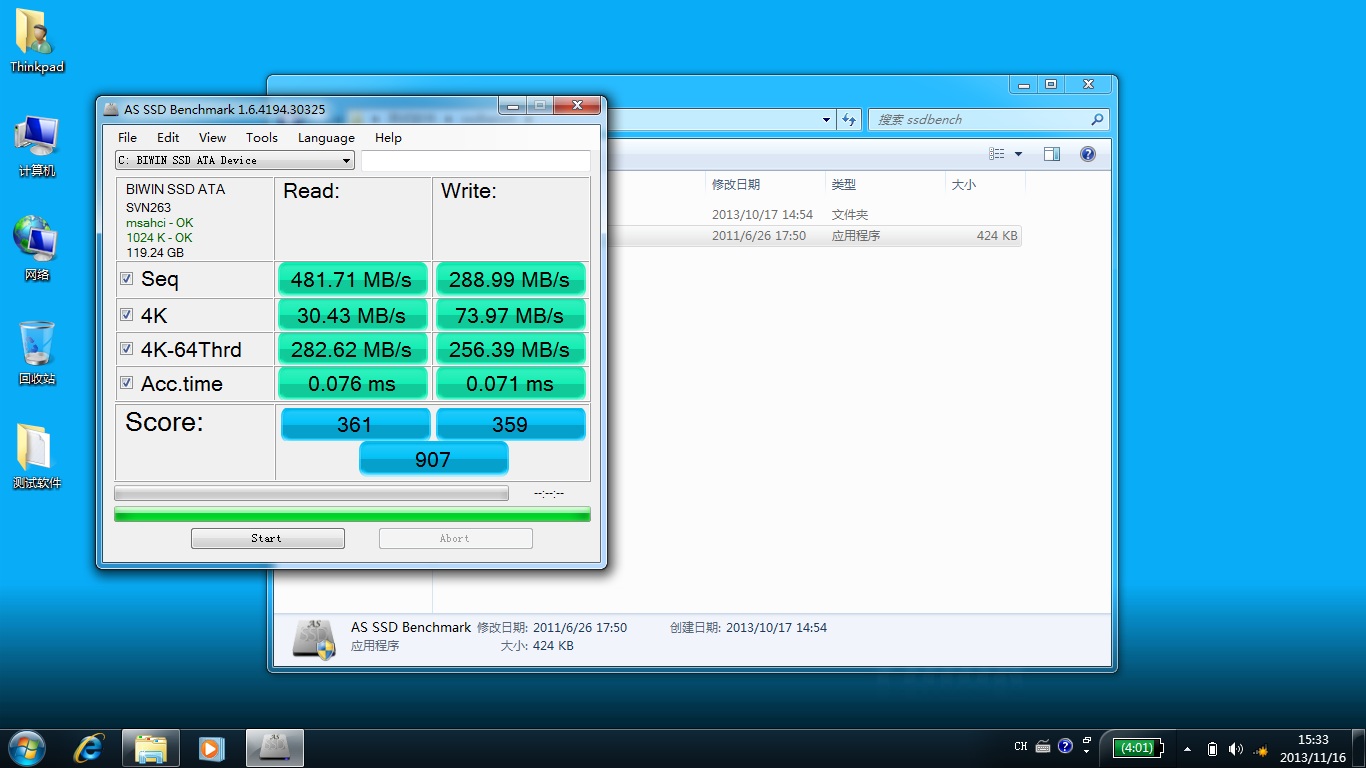Open the Tools menu
This screenshot has height=768, width=1366.
coord(261,137)
